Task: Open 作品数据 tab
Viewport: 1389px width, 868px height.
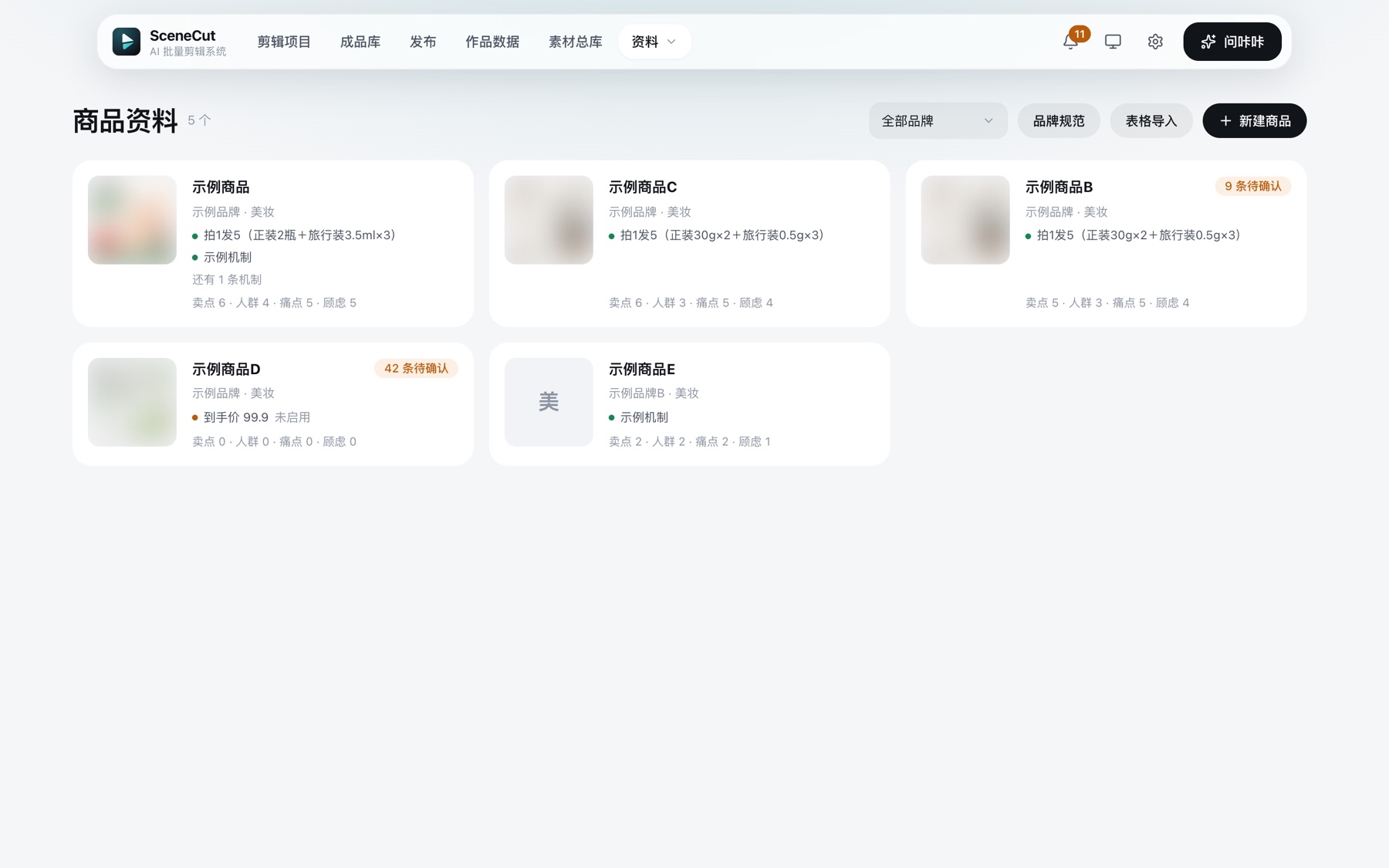Action: 492,42
